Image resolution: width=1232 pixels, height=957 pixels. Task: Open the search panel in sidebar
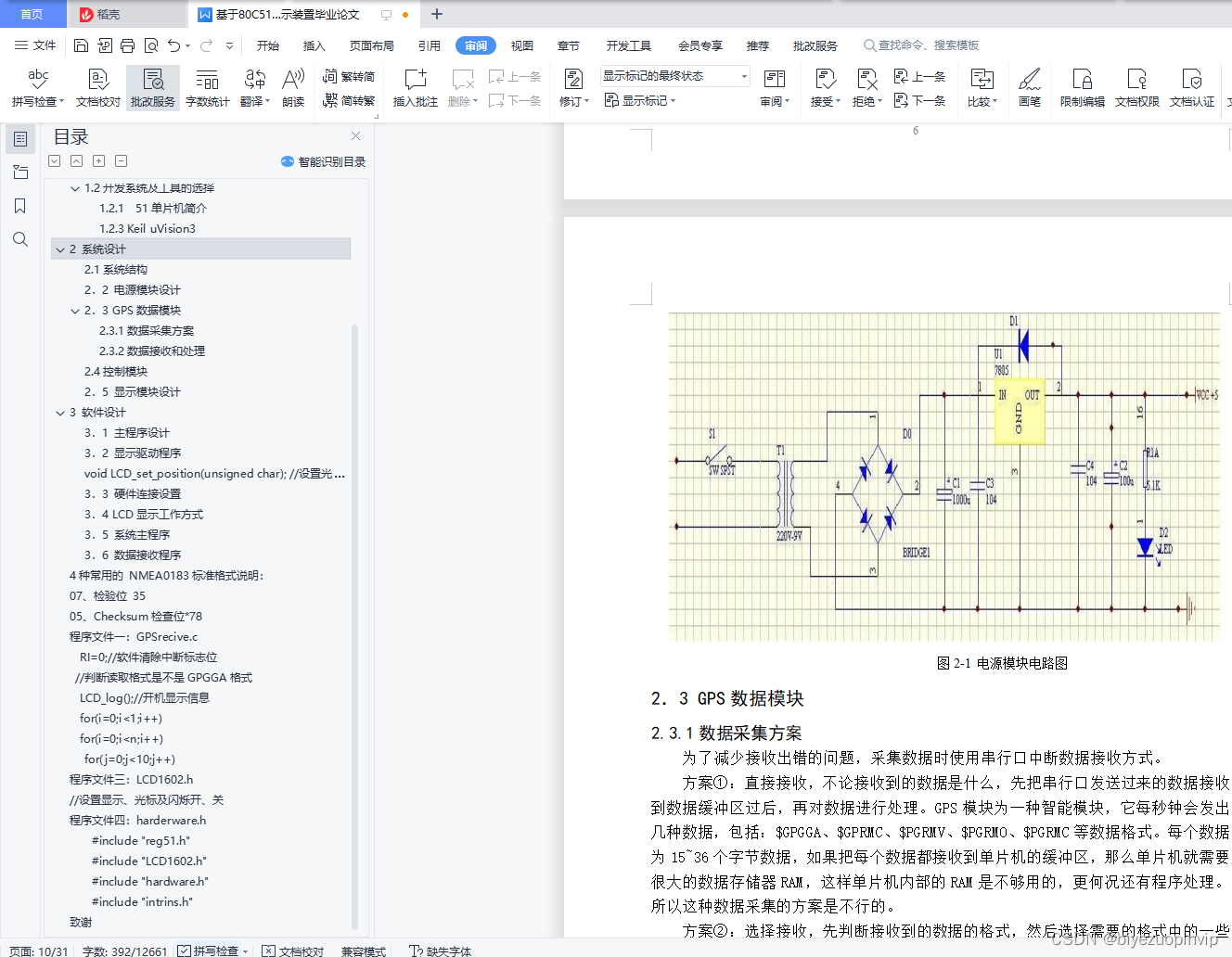[x=19, y=239]
